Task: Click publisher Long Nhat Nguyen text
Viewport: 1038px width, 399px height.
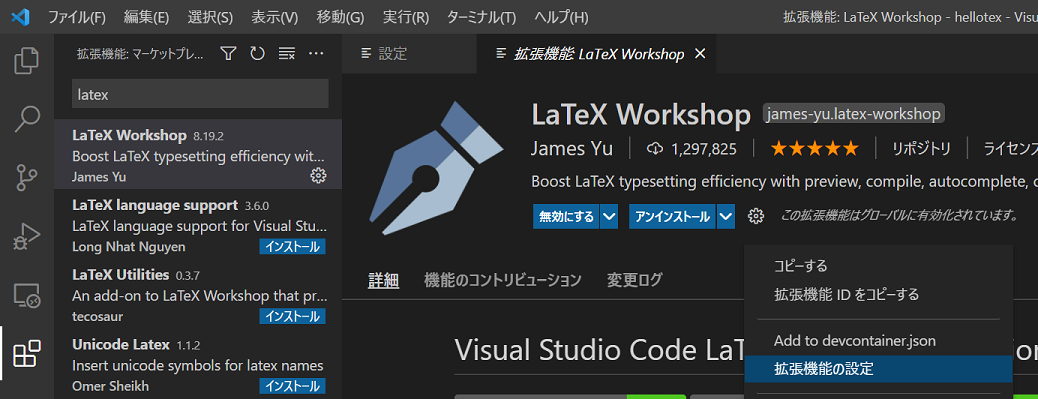Action: tap(128, 247)
